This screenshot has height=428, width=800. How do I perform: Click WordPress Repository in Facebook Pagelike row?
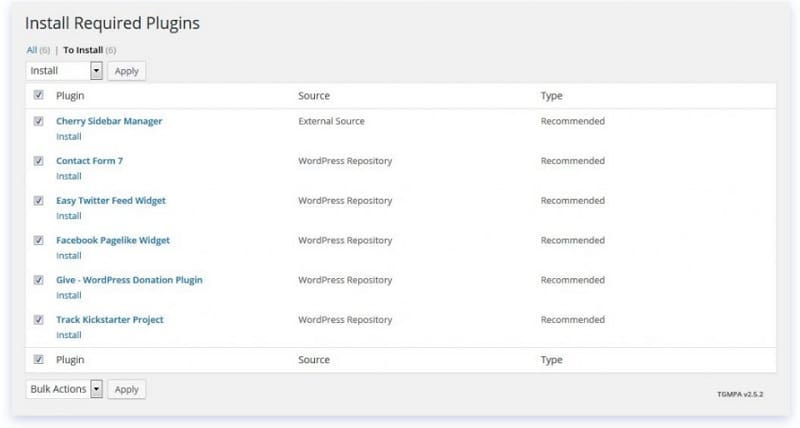pyautogui.click(x=345, y=240)
